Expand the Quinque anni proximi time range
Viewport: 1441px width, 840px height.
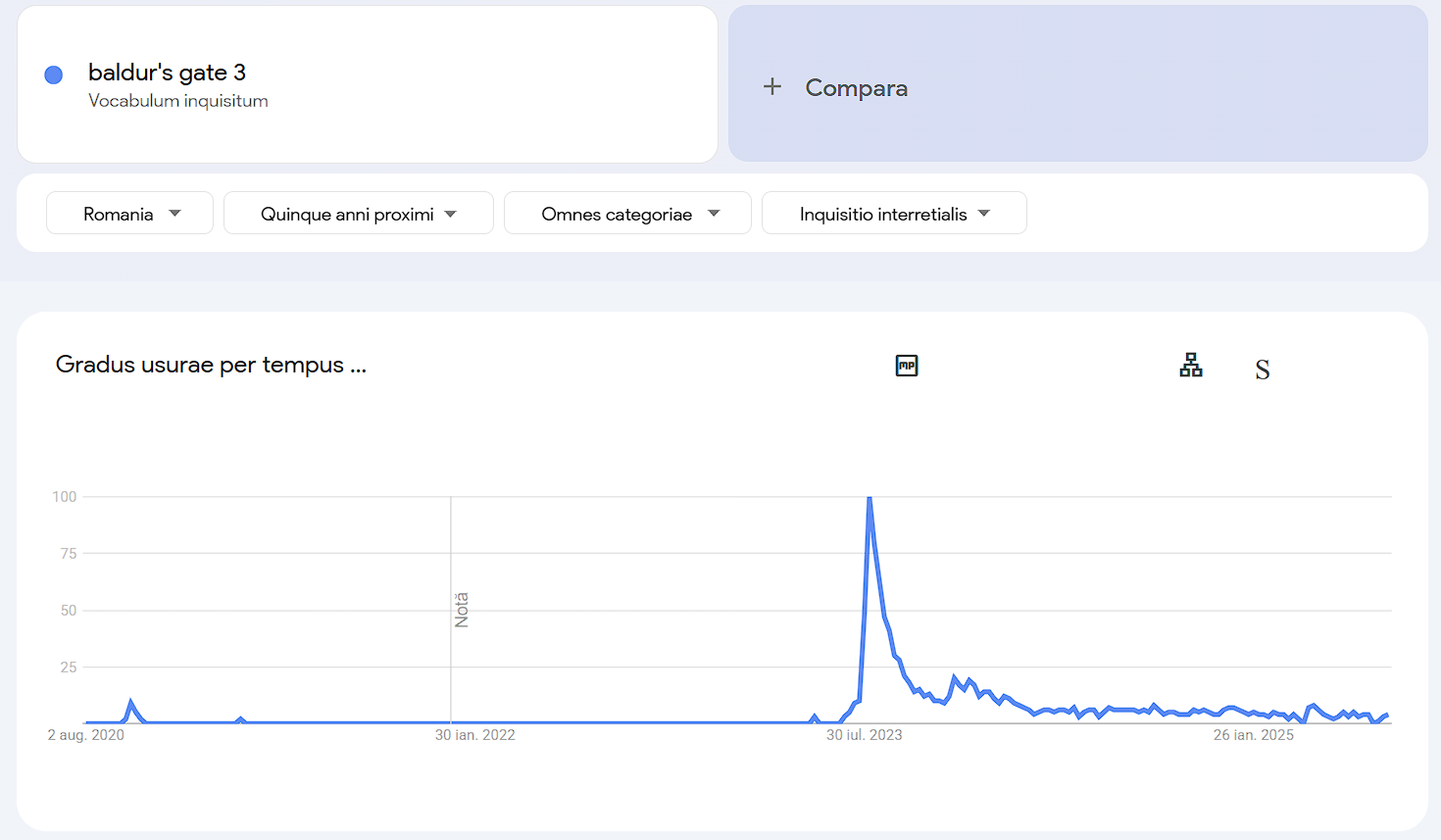(358, 214)
